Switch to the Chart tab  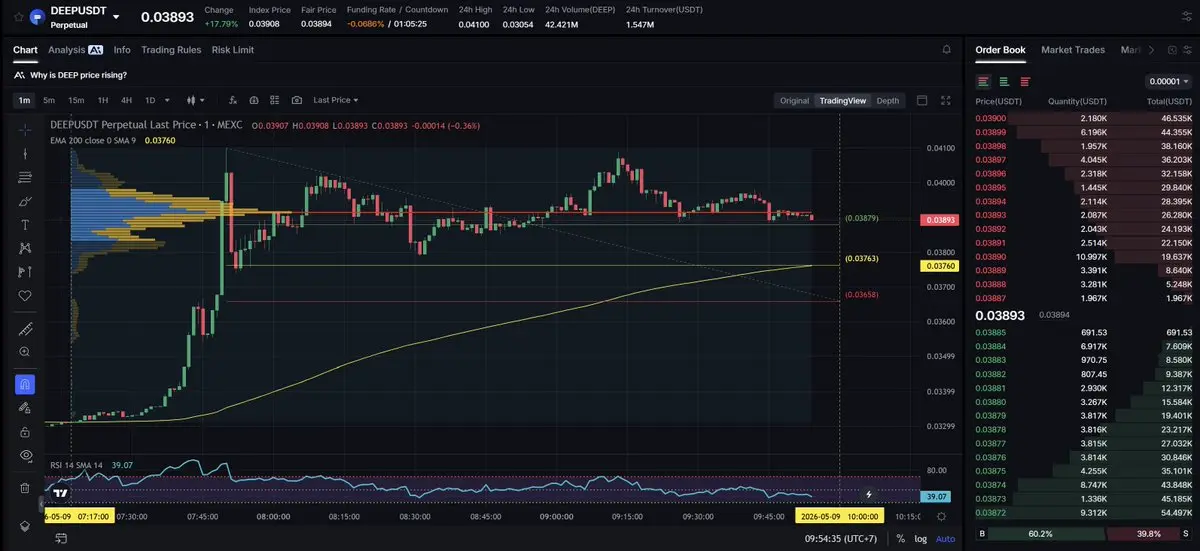click(25, 49)
